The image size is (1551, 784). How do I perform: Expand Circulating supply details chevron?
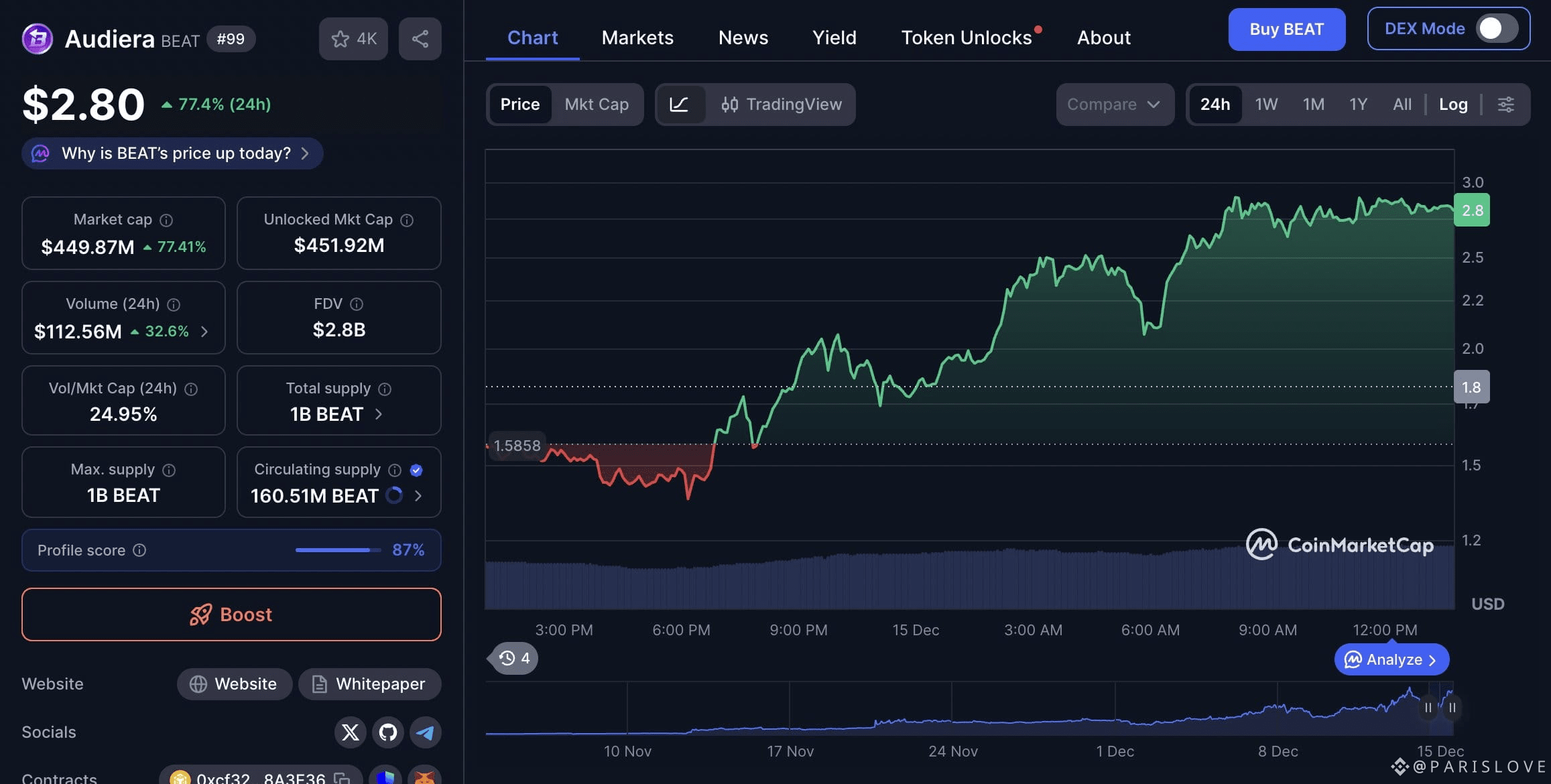(x=419, y=496)
